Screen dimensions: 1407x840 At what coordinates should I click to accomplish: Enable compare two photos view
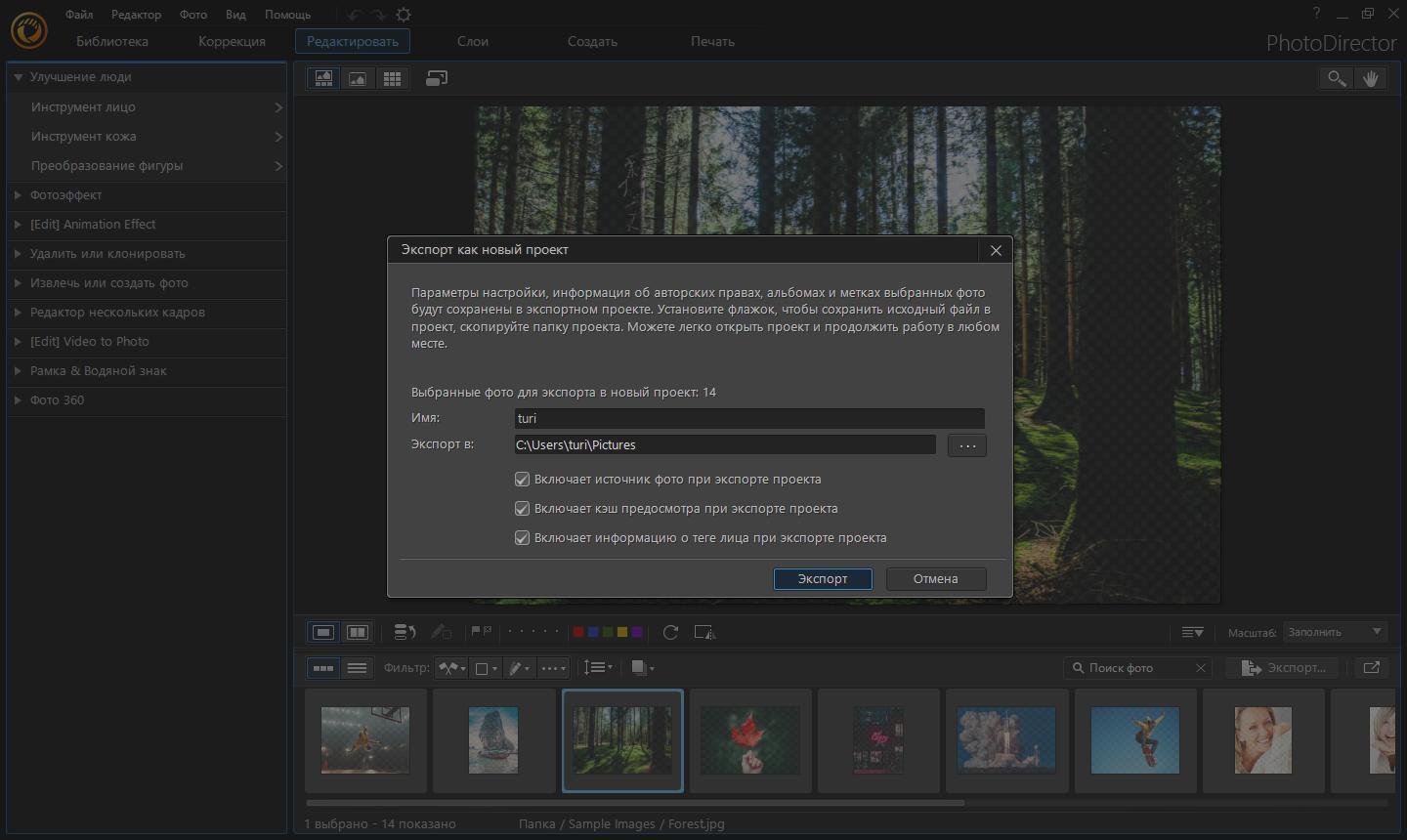pyautogui.click(x=358, y=632)
